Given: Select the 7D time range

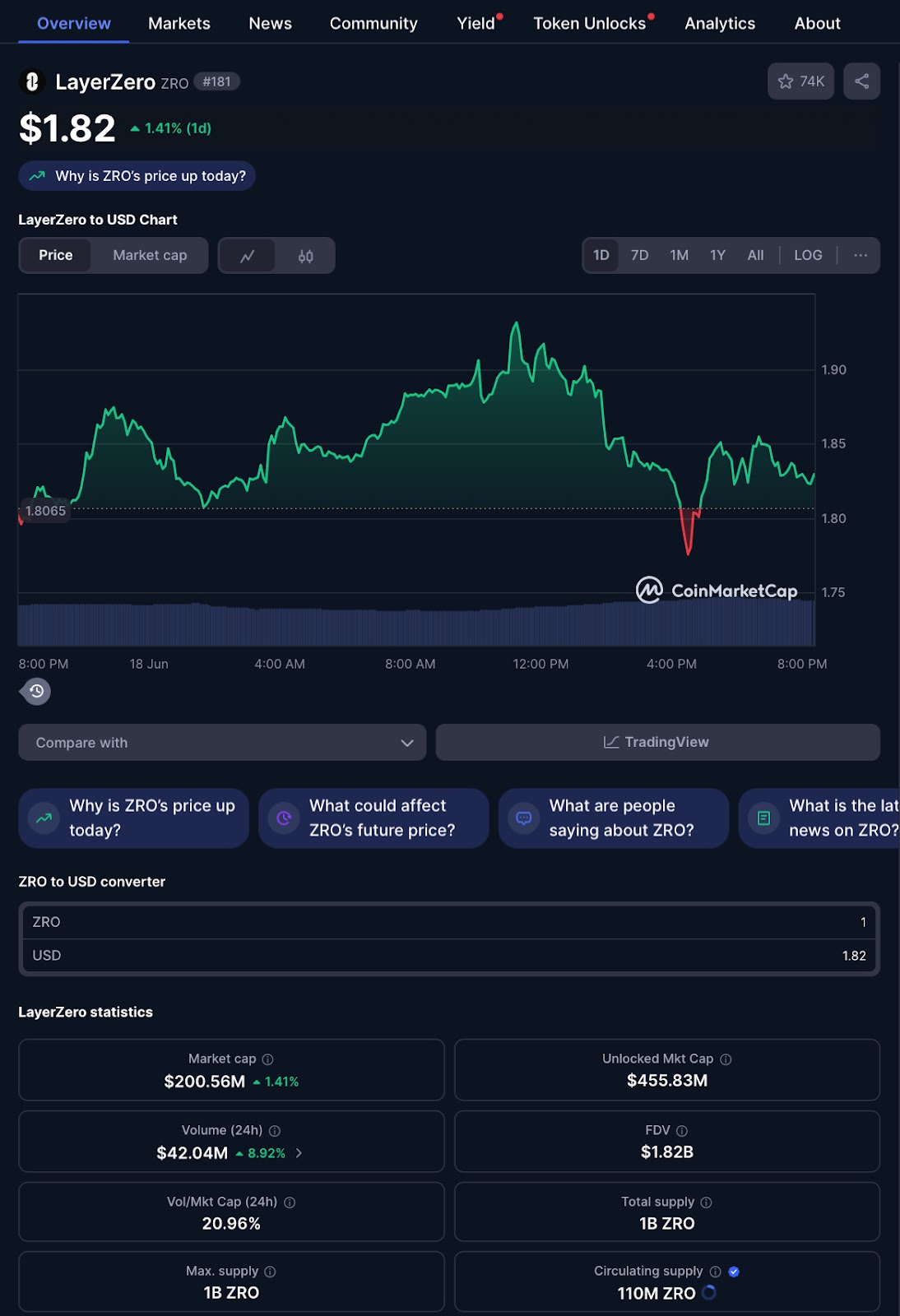Looking at the screenshot, I should tap(639, 255).
